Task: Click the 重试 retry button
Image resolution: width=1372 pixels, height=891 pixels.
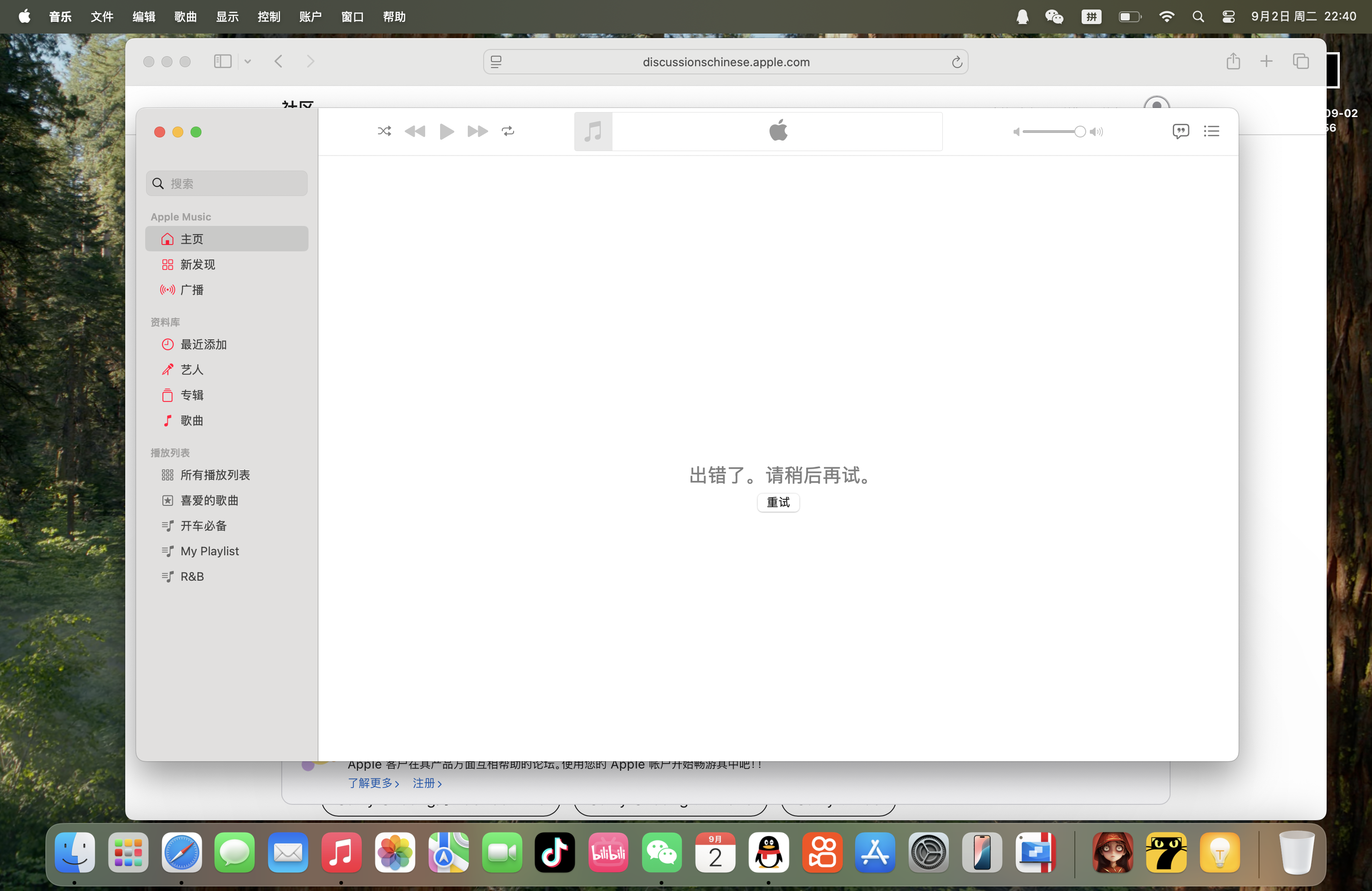Action: (x=778, y=502)
